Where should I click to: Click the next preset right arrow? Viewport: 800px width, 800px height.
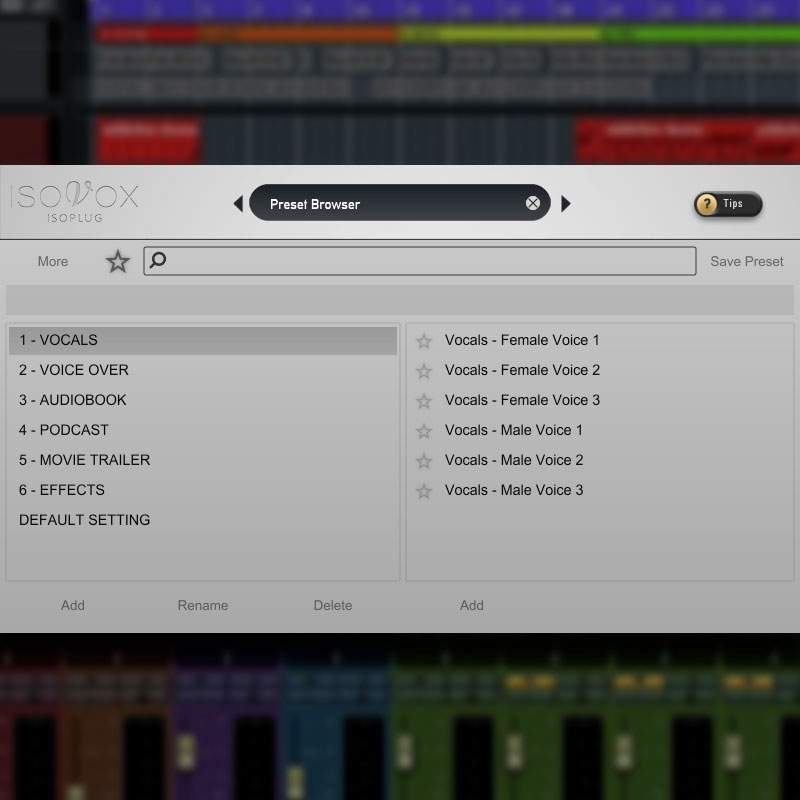pyautogui.click(x=565, y=204)
